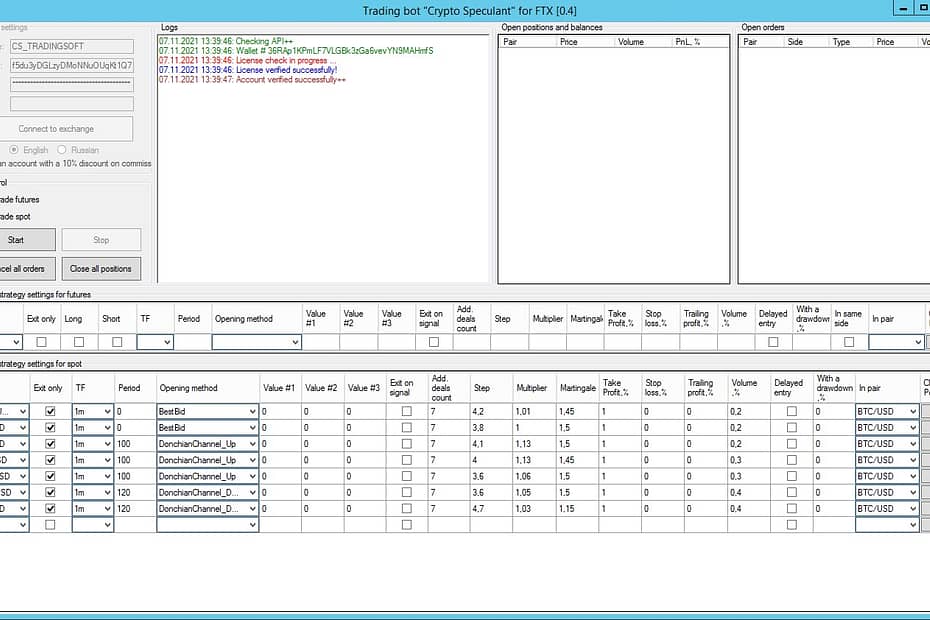Uncheck Exit only in spot row with step 4,2
The height and width of the screenshot is (620, 930).
[x=50, y=411]
